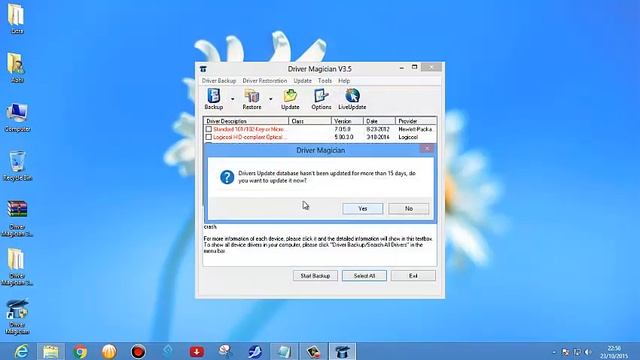Viewport: 640px width, 360px height.
Task: Select the Standard 101/102-Key driver row text
Action: [x=248, y=129]
